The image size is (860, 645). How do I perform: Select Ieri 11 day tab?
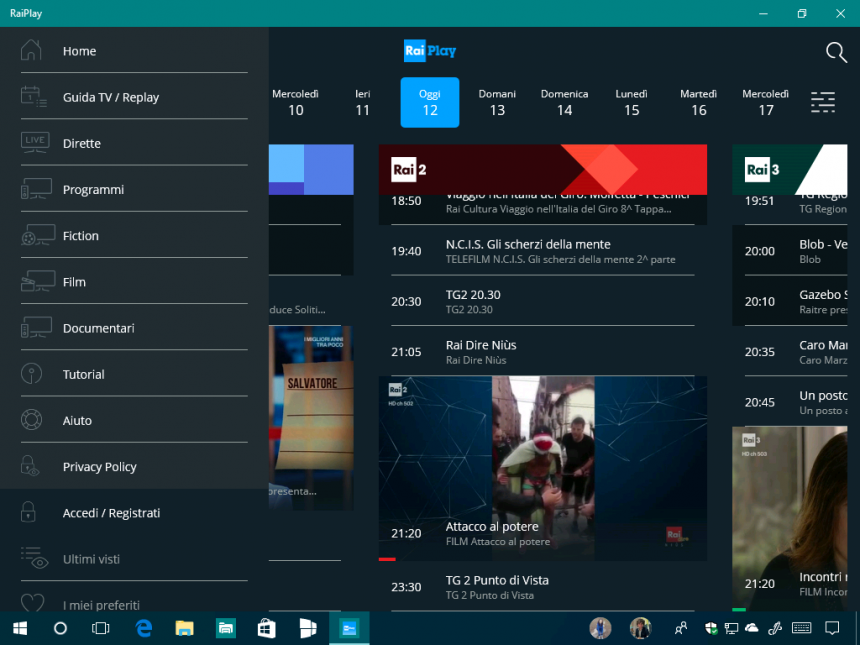(x=363, y=103)
